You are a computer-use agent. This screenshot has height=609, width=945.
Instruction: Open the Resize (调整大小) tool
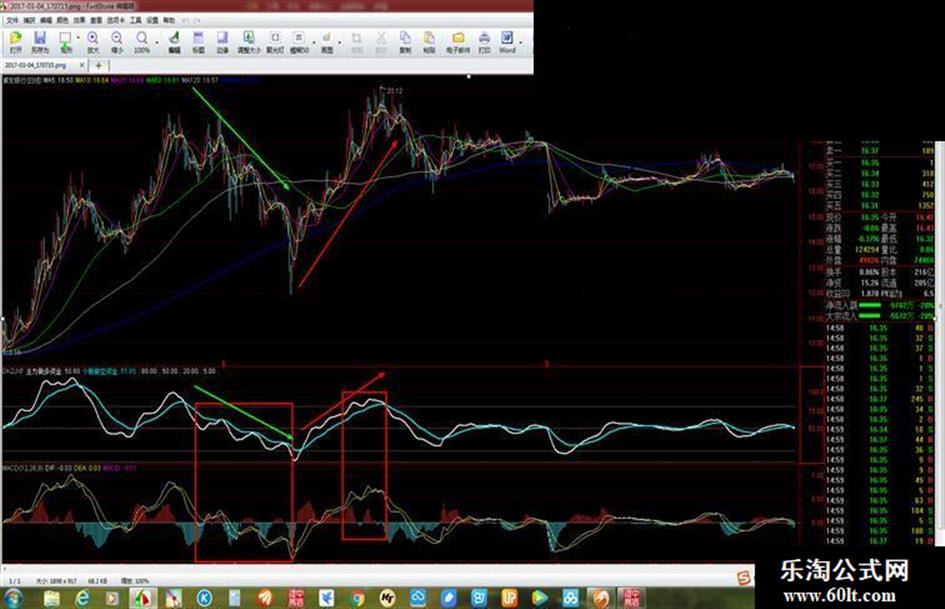(x=249, y=42)
